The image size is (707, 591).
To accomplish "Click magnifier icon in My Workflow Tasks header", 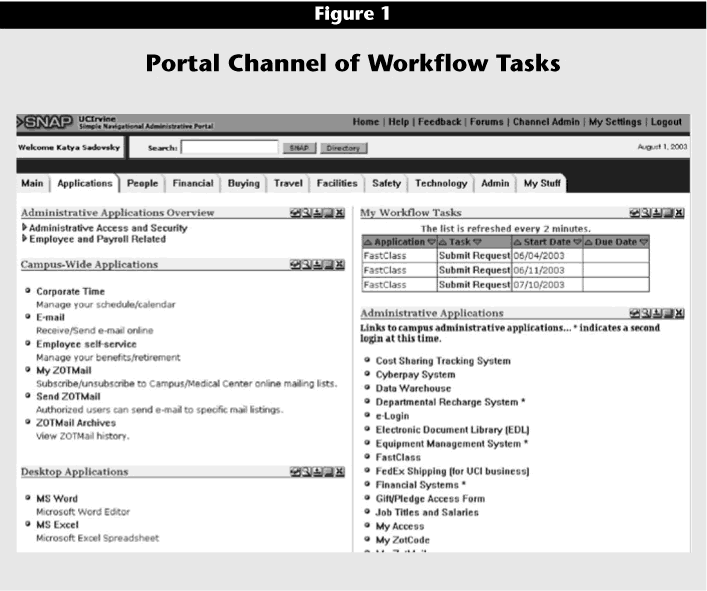I will [x=646, y=213].
